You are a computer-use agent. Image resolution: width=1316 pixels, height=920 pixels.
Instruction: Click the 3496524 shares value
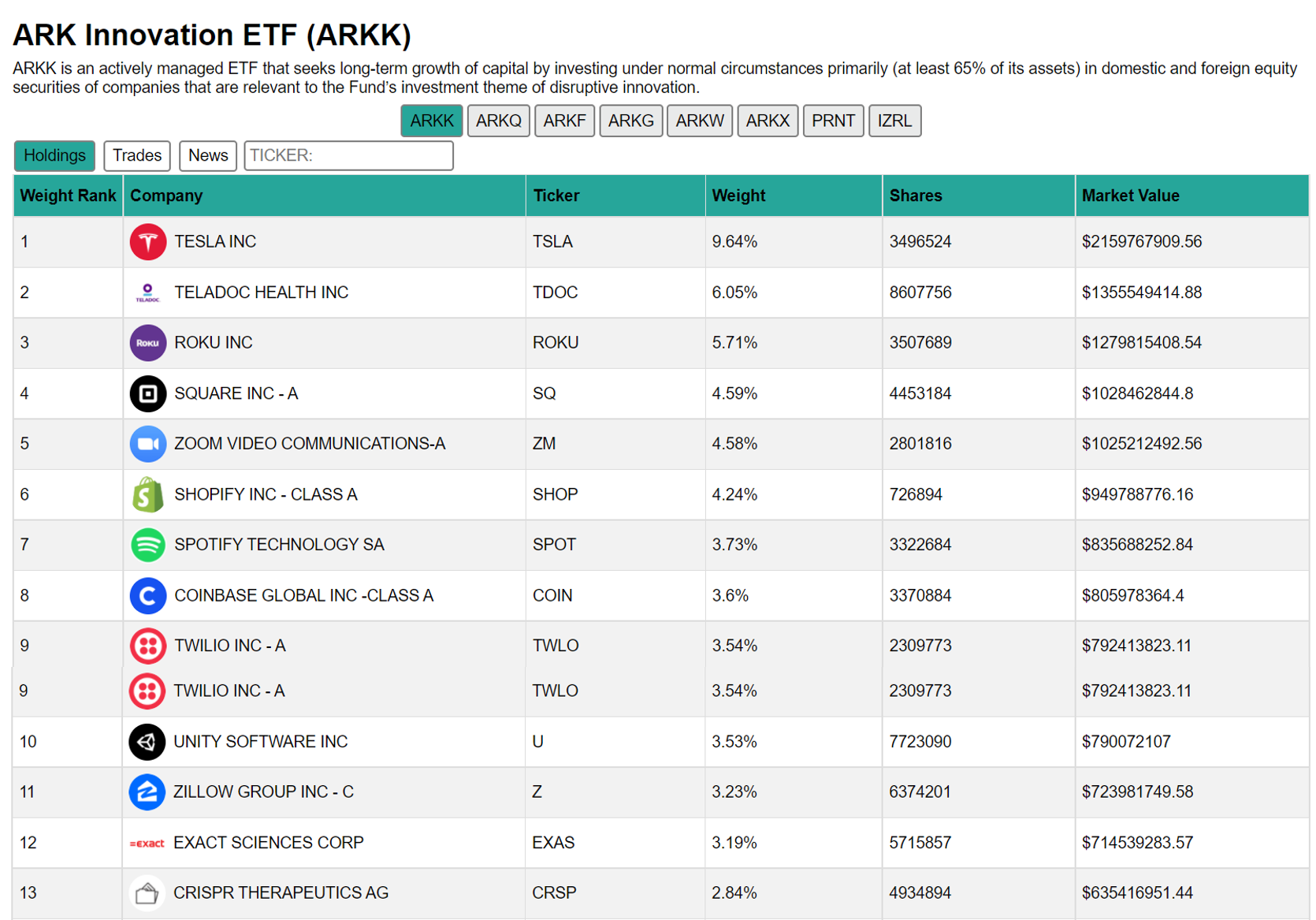920,242
